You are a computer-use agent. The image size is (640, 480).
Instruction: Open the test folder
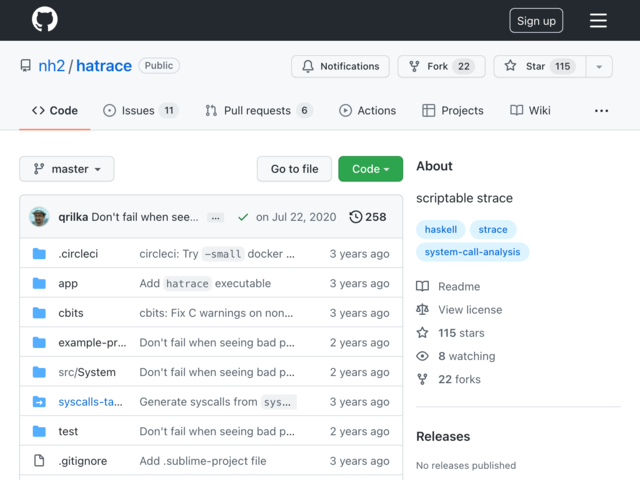coord(68,431)
